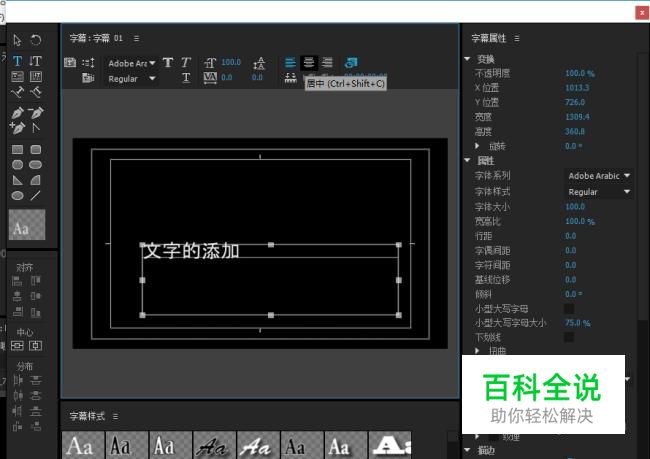The width and height of the screenshot is (650, 459).
Task: Select the Pen tool
Action: coord(18,112)
